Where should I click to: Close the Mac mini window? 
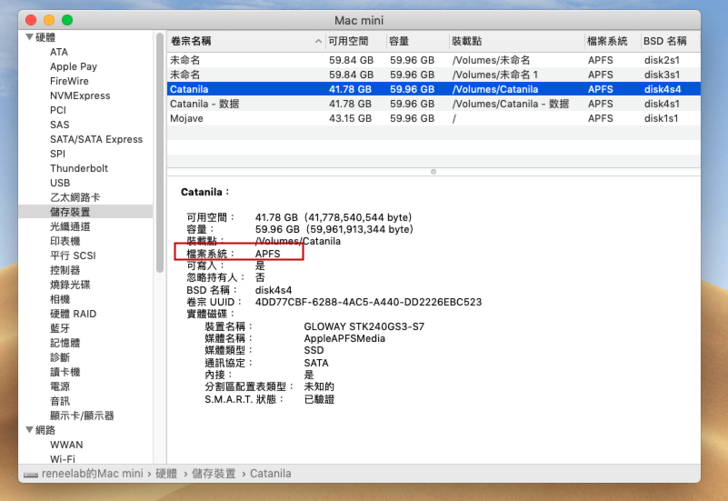(x=31, y=20)
